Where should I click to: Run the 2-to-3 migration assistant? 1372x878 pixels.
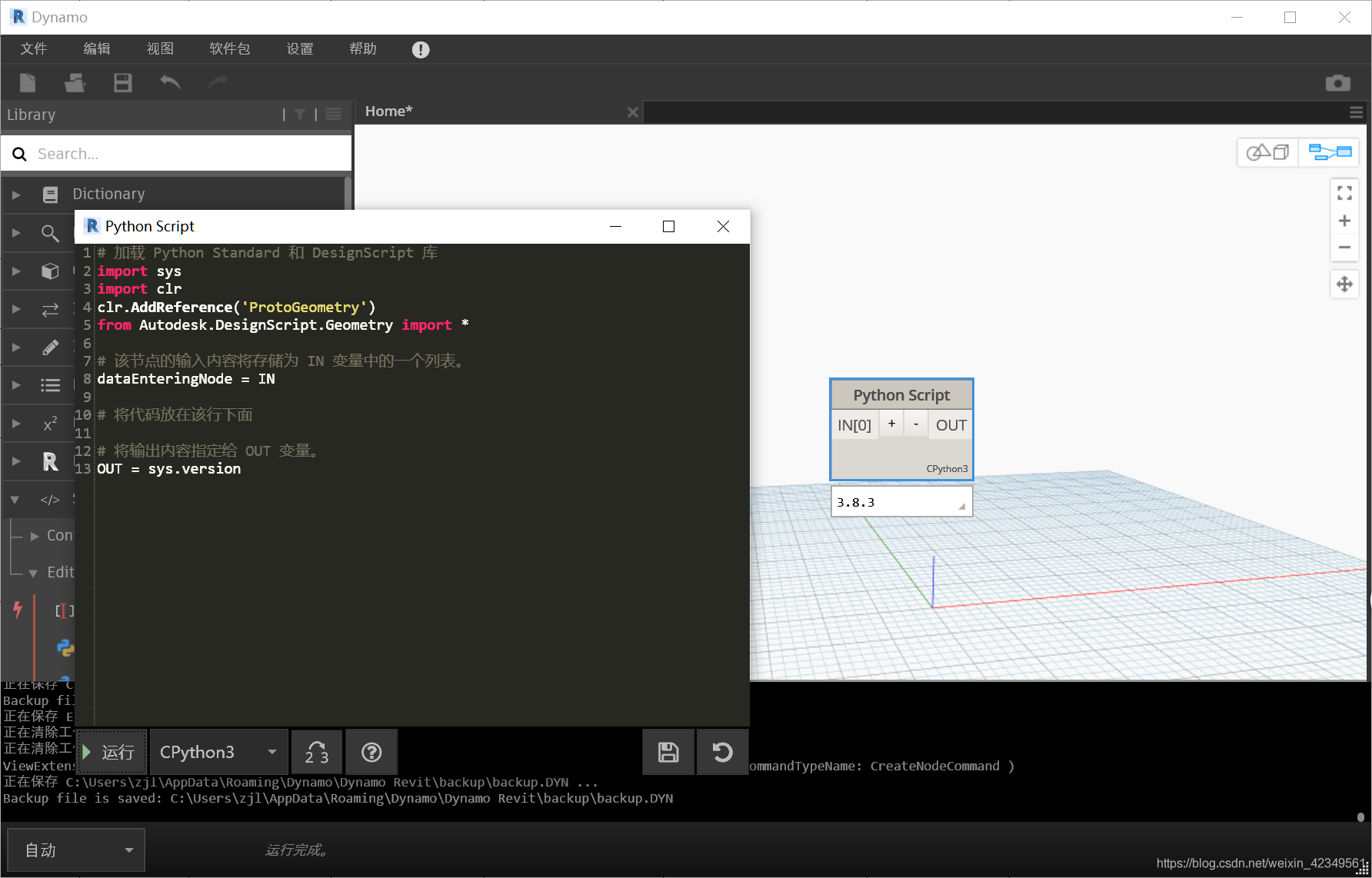click(x=317, y=752)
